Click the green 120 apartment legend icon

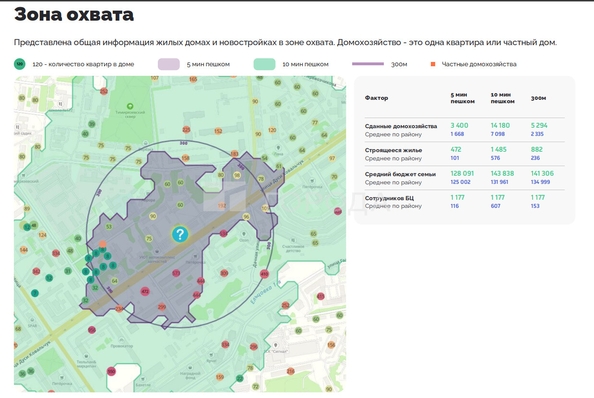tap(20, 64)
